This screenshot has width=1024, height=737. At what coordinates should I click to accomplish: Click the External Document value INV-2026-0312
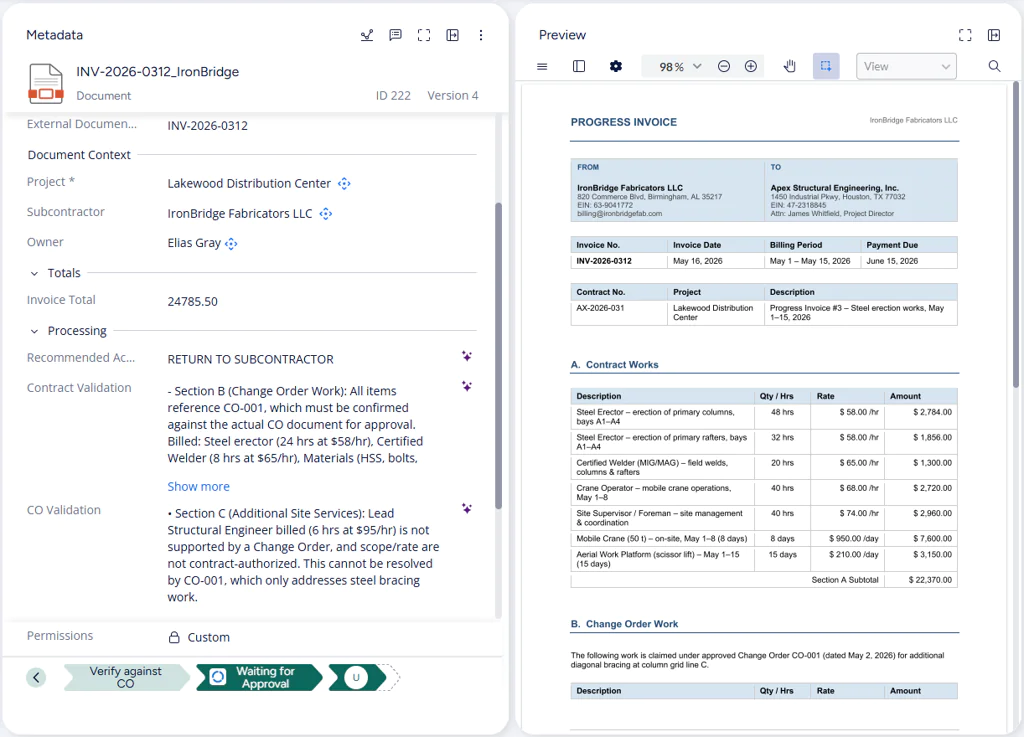(x=208, y=126)
